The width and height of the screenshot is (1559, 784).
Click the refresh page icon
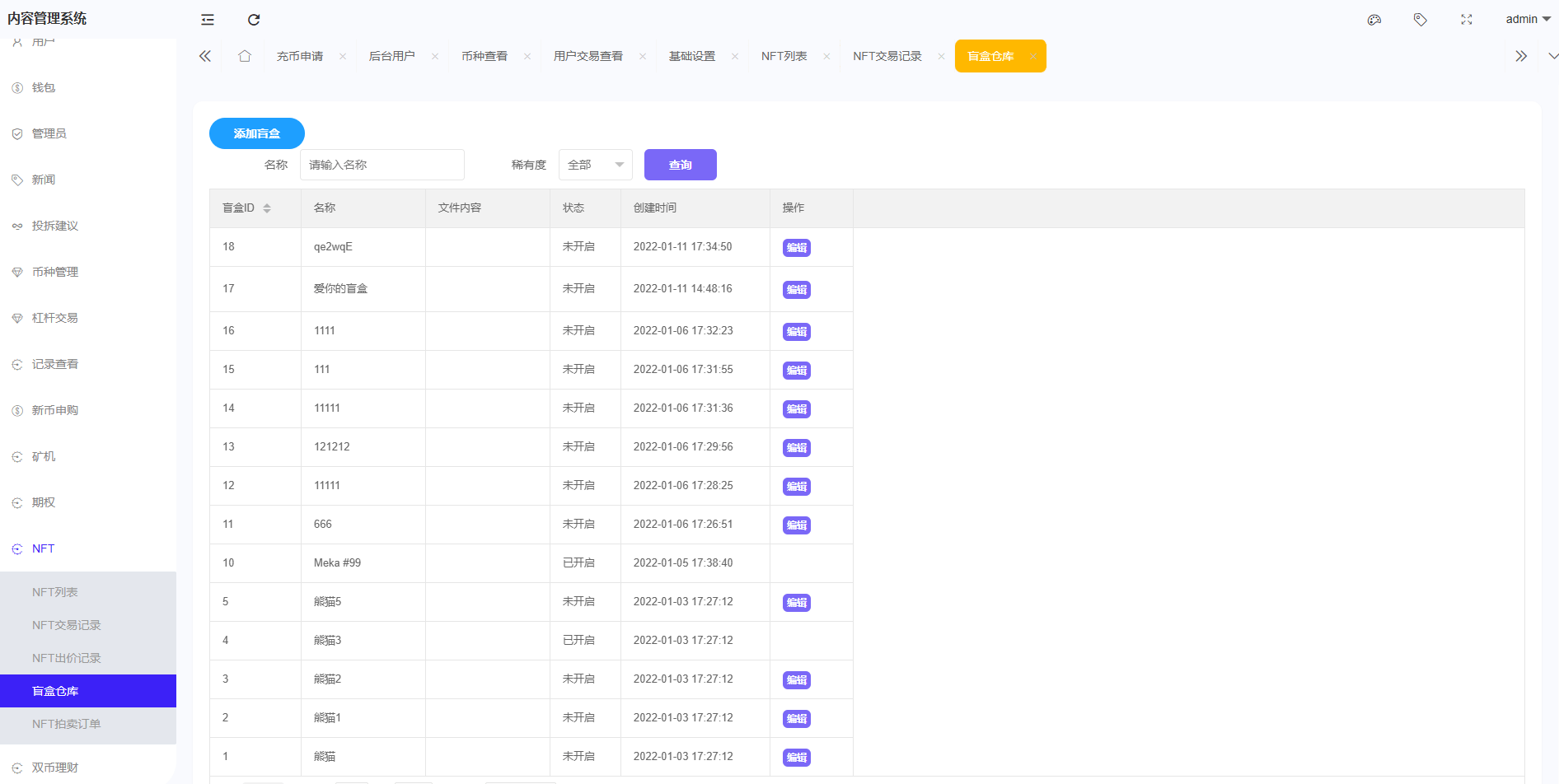(x=254, y=20)
